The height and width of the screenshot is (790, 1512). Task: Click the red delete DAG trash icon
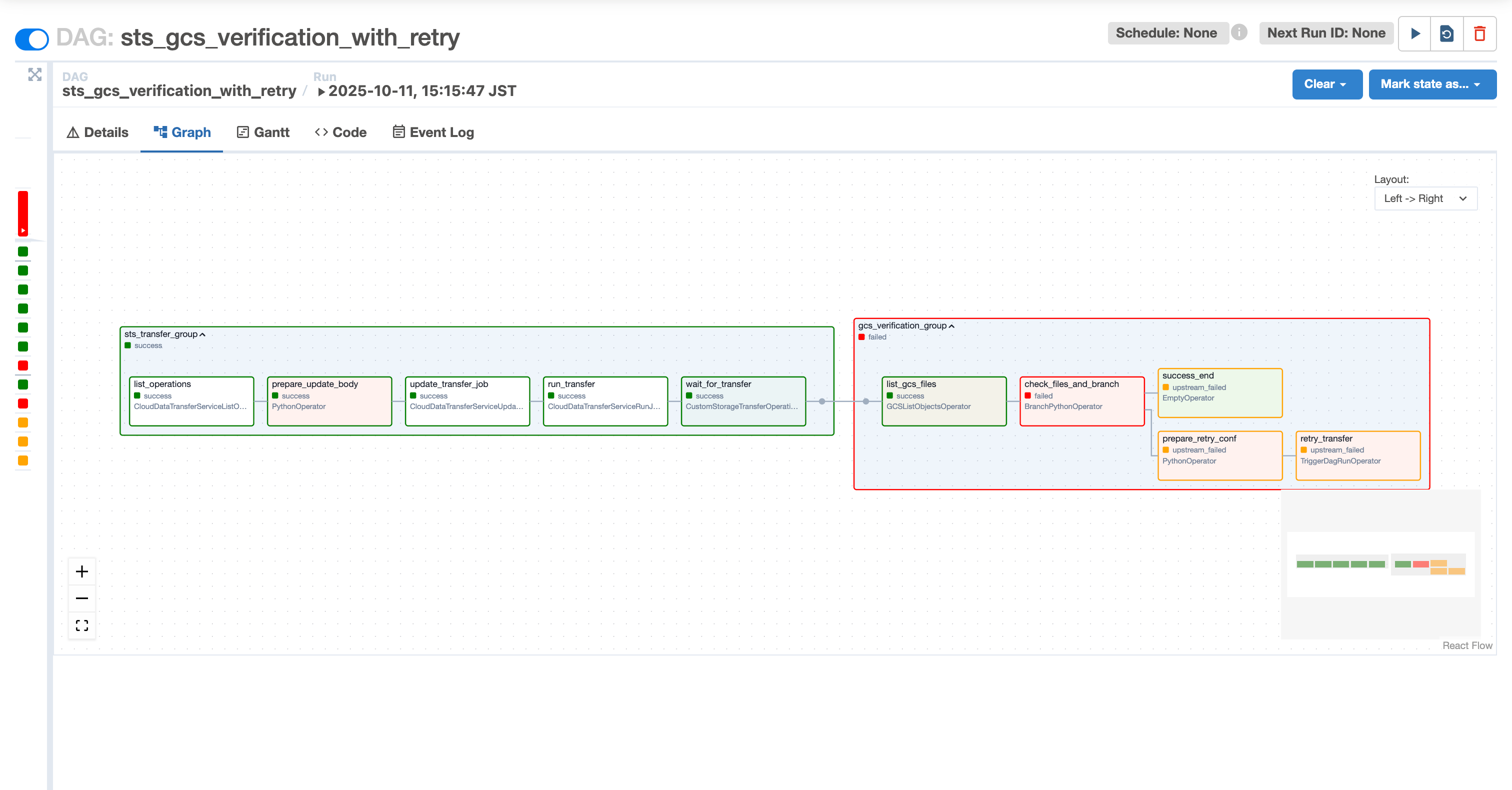(x=1479, y=33)
